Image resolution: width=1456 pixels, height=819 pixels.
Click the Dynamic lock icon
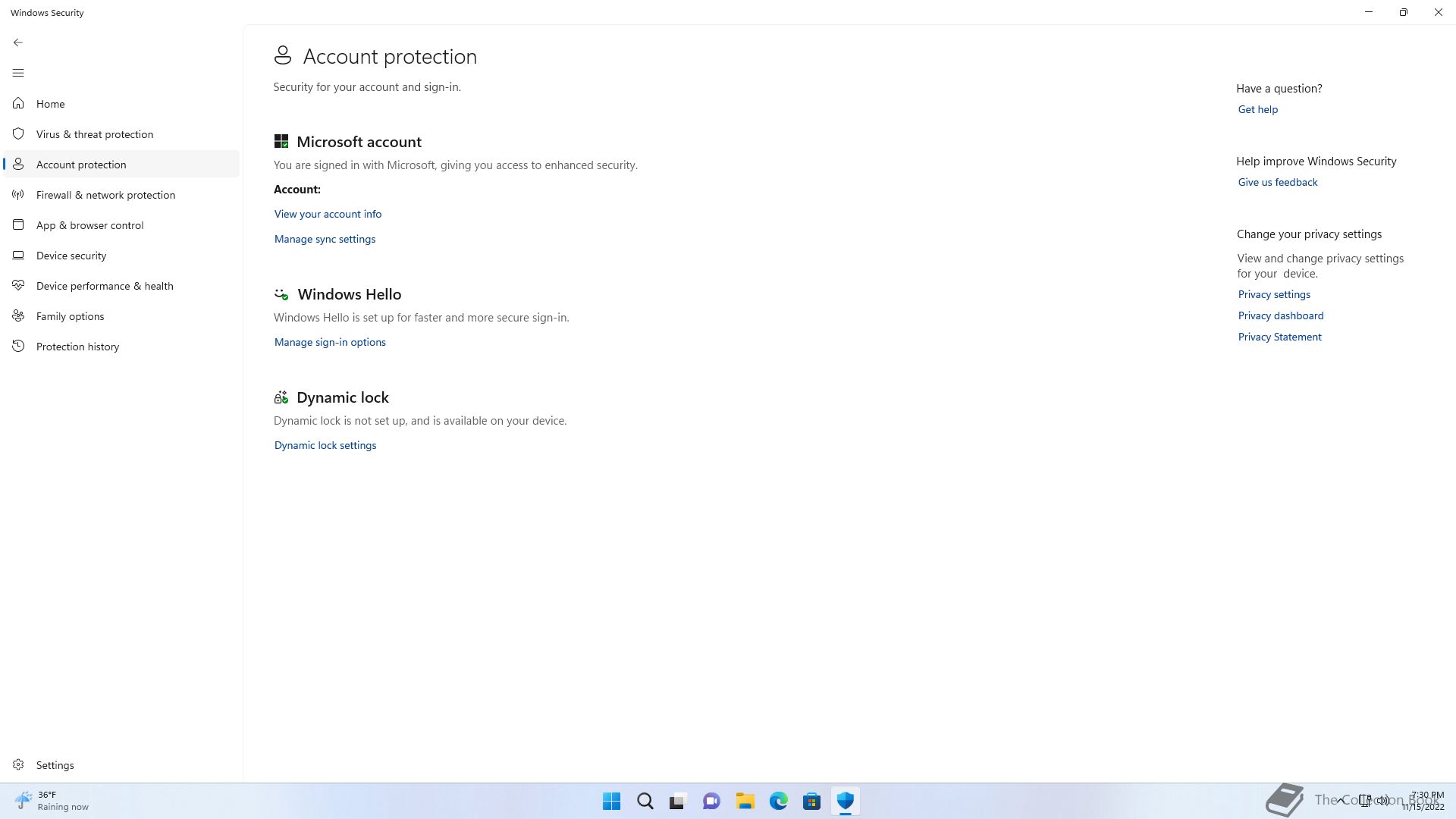tap(281, 397)
